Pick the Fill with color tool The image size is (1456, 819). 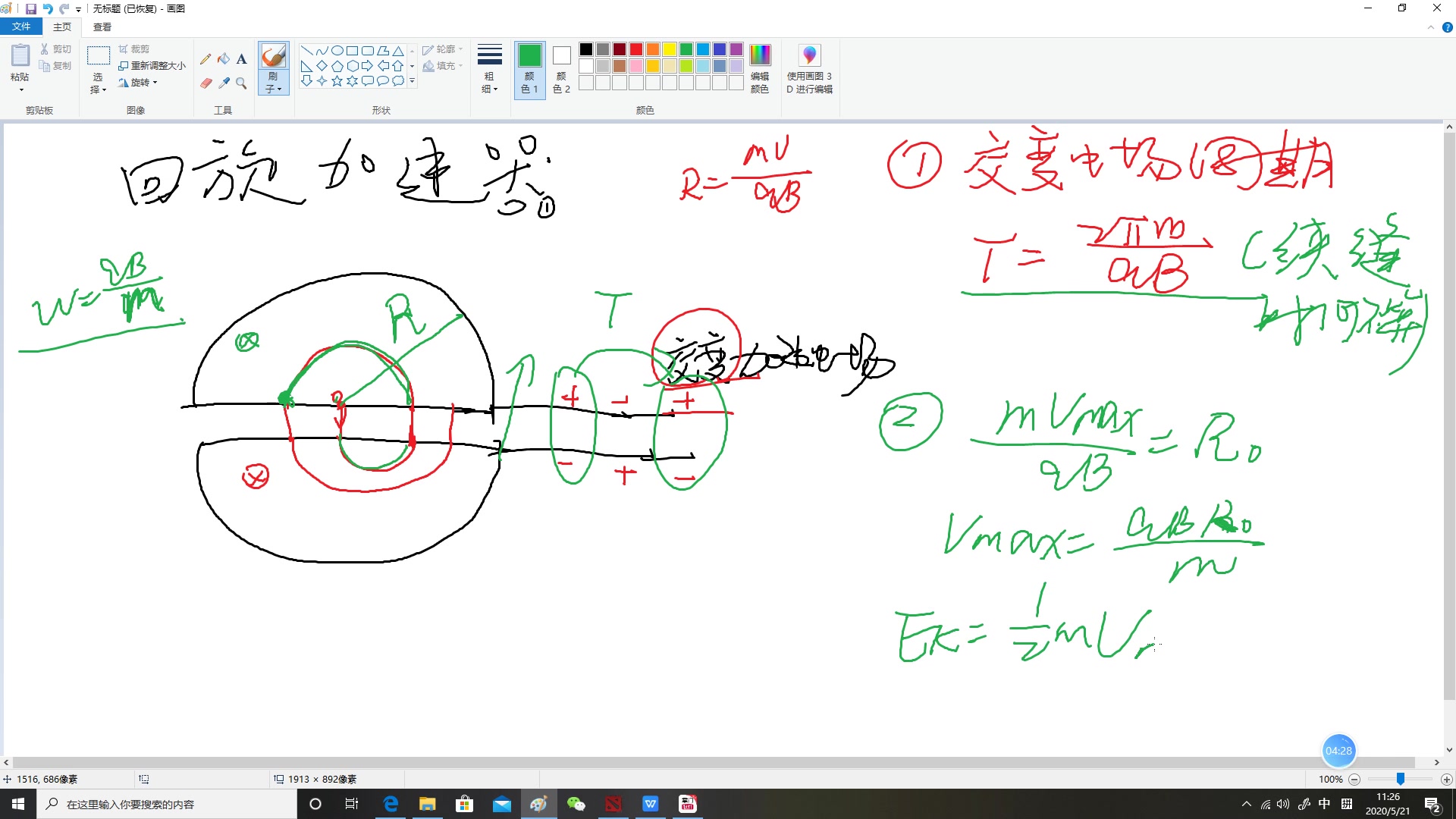pyautogui.click(x=224, y=59)
